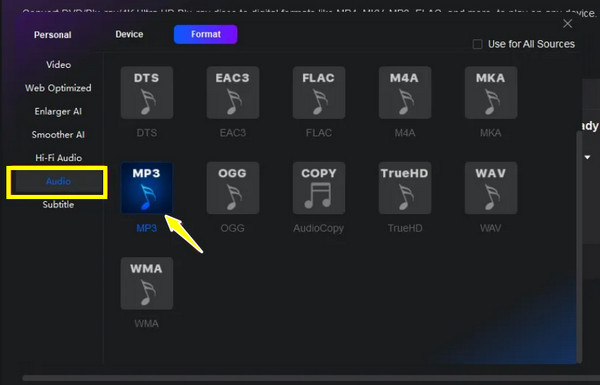Select the Smoother AI category
The image size is (600, 385).
click(x=58, y=135)
